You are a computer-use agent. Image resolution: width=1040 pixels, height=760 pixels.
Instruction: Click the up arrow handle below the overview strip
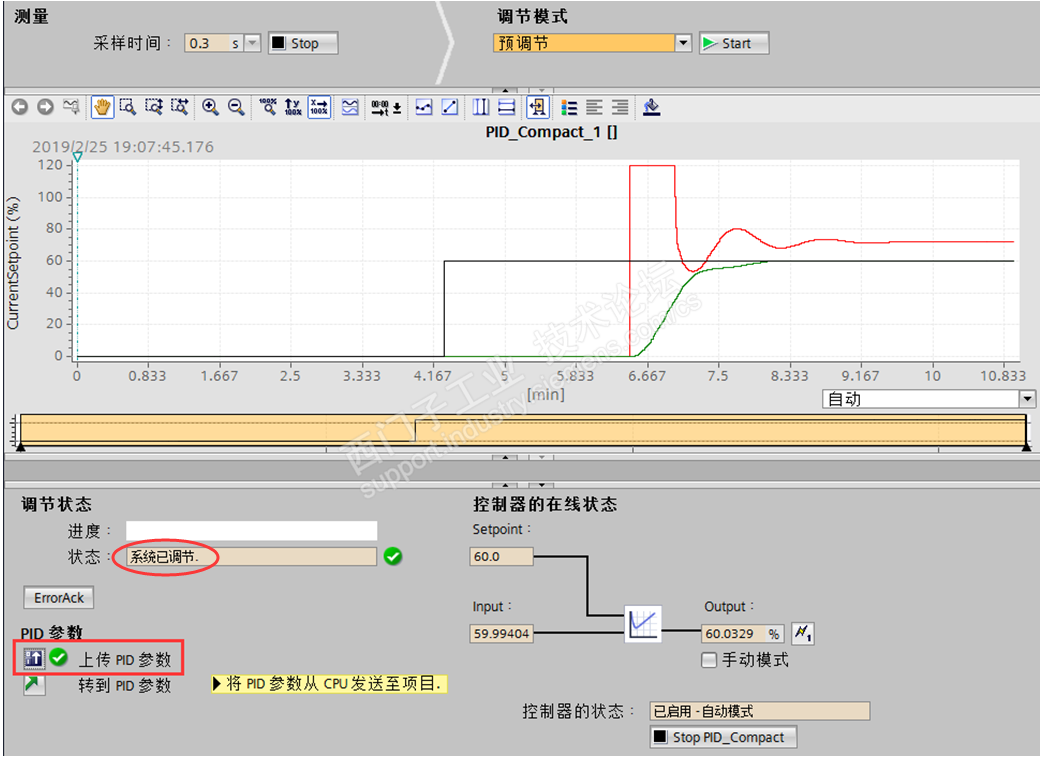pyautogui.click(x=505, y=457)
